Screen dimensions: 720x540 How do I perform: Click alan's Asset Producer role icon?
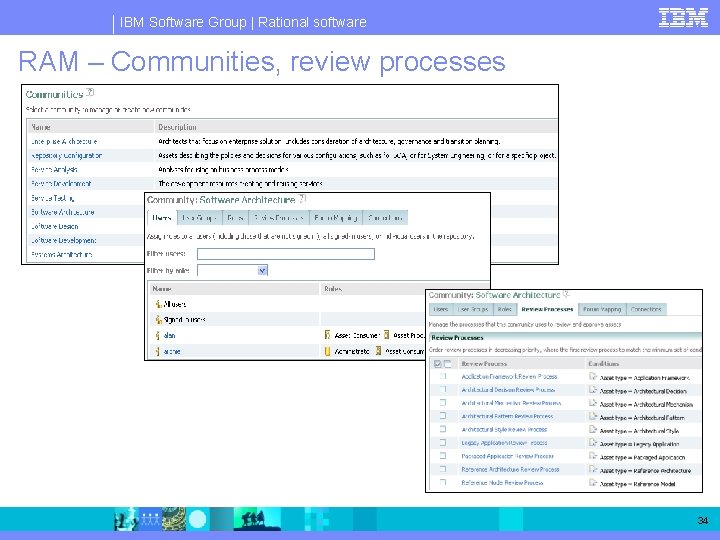point(387,335)
